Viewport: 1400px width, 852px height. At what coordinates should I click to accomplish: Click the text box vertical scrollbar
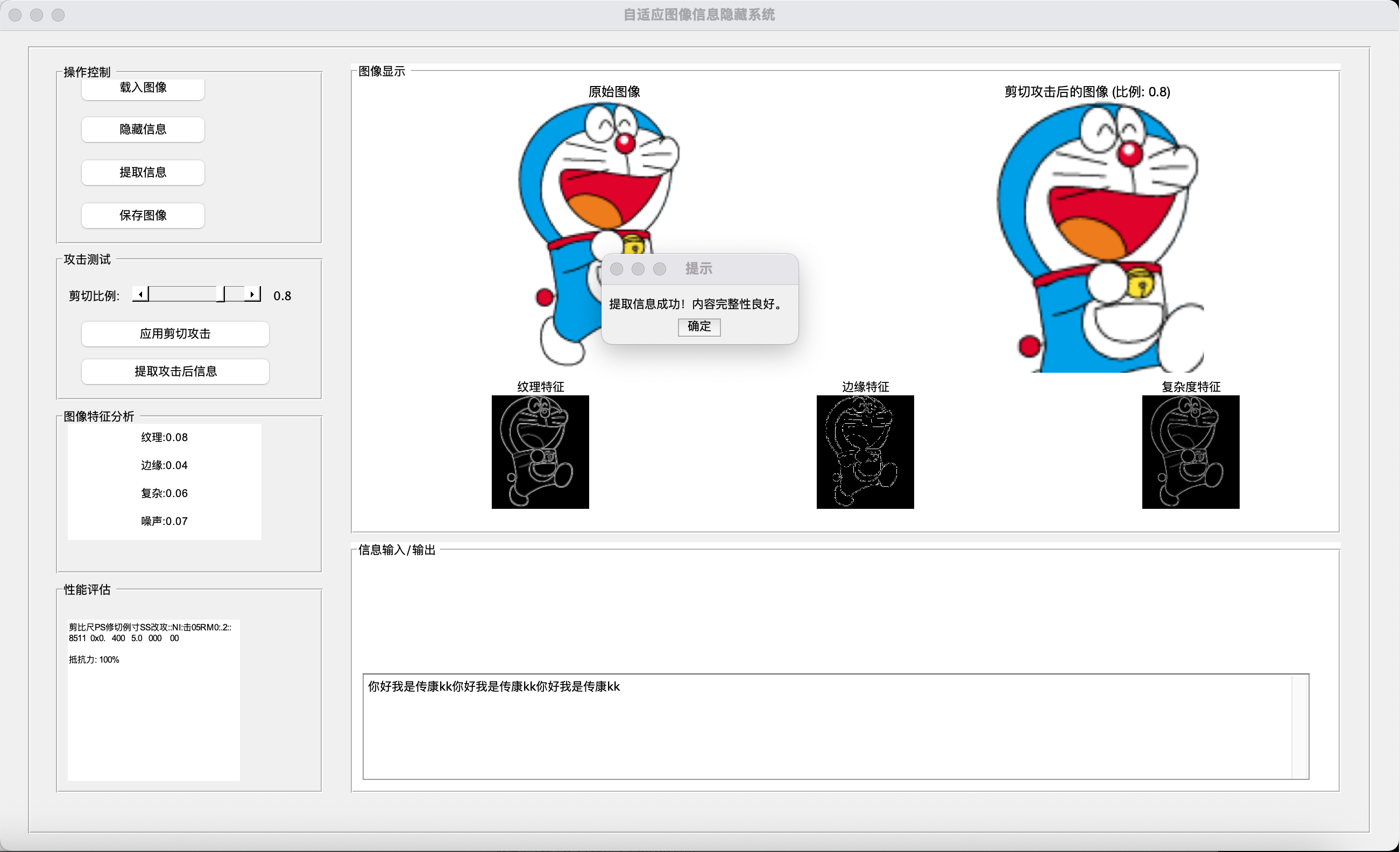1300,727
